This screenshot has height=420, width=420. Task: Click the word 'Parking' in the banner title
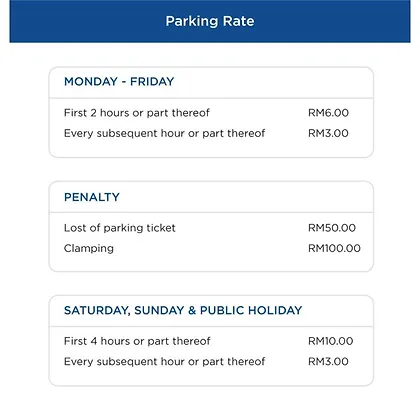192,22
